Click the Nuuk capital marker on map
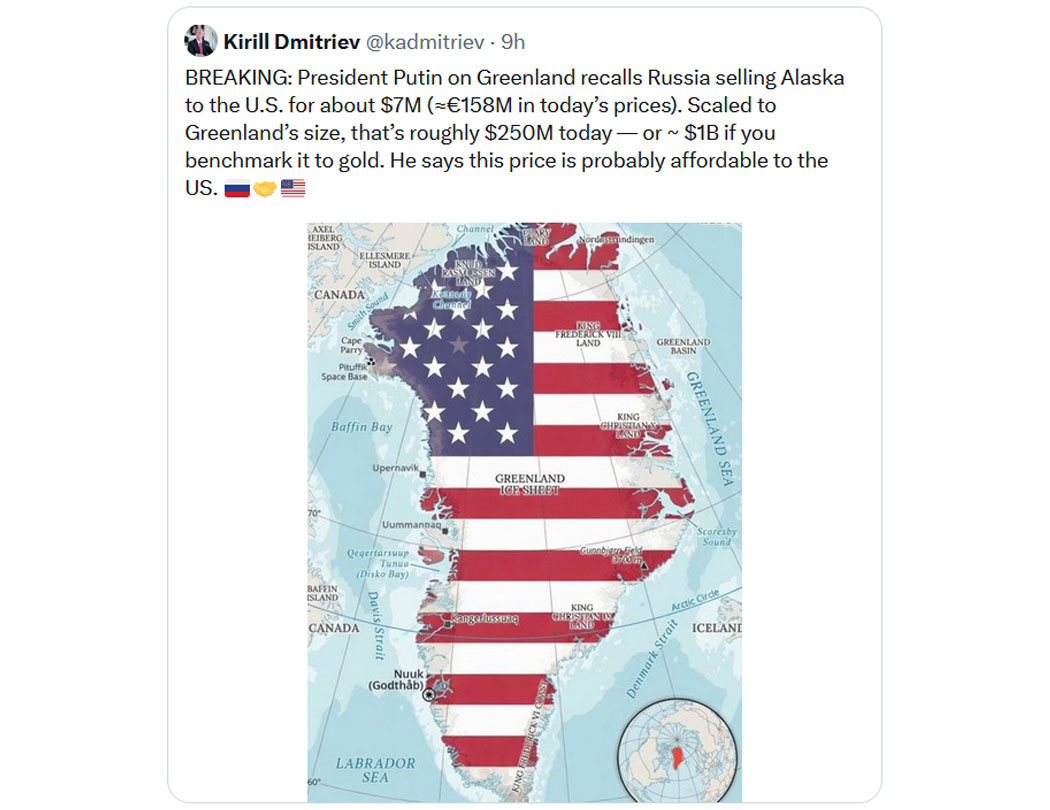 [429, 695]
